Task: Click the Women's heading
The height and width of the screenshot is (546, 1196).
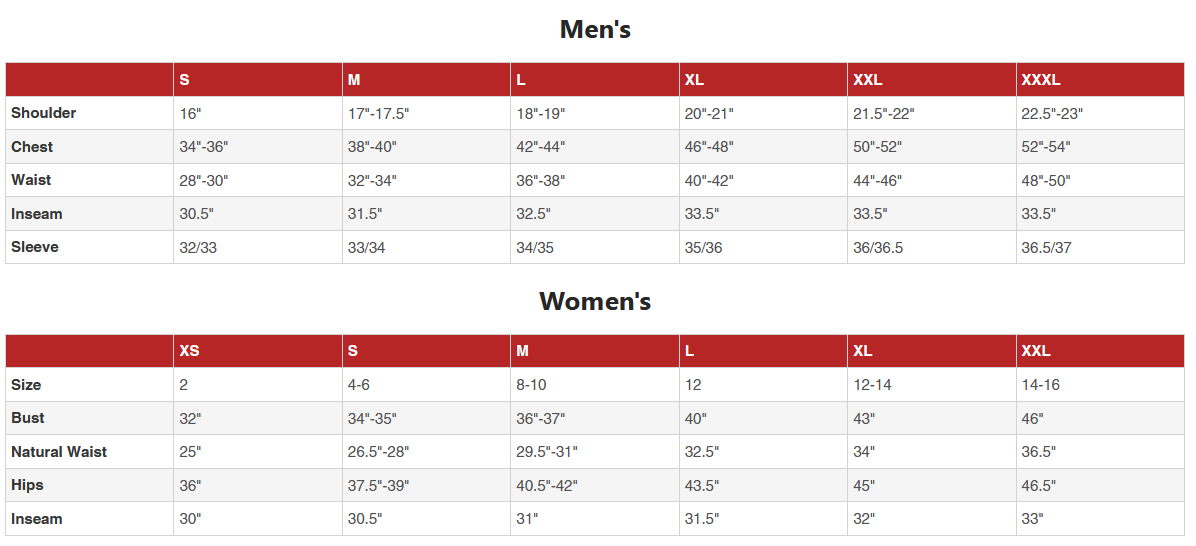Action: 595,301
